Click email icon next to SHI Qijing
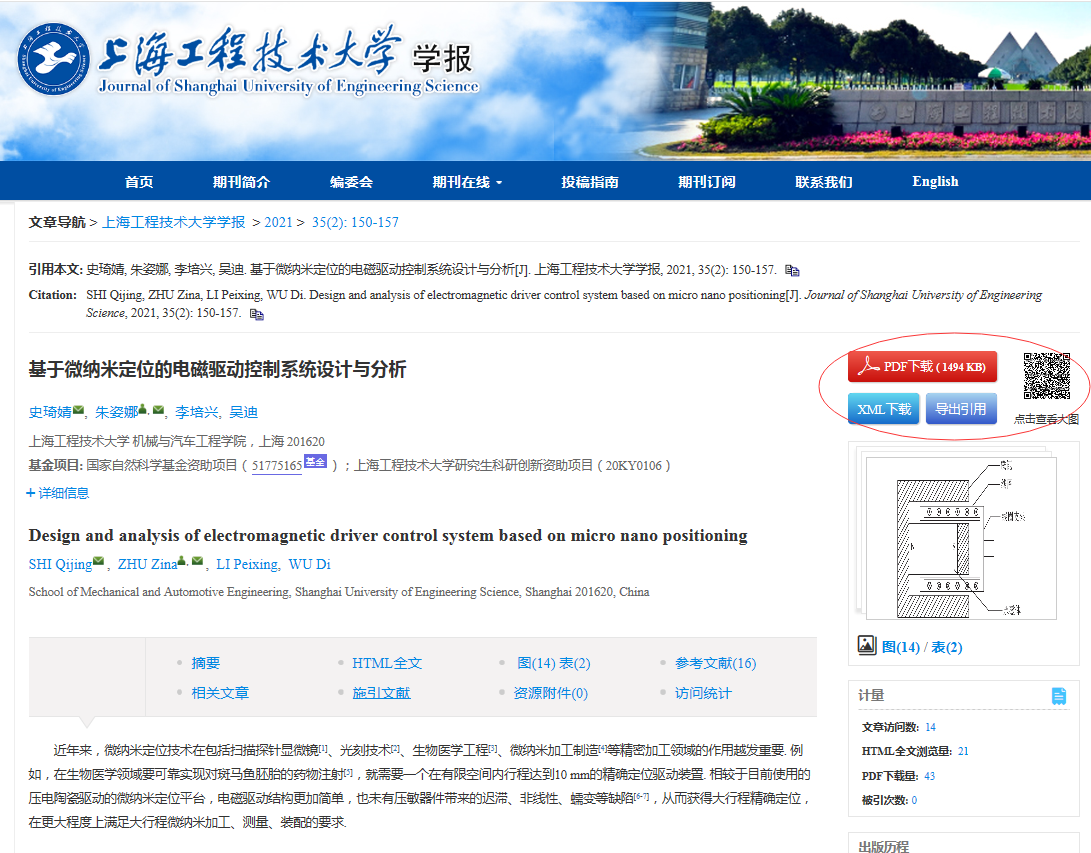Viewport: 1091px width, 853px height. (98, 563)
